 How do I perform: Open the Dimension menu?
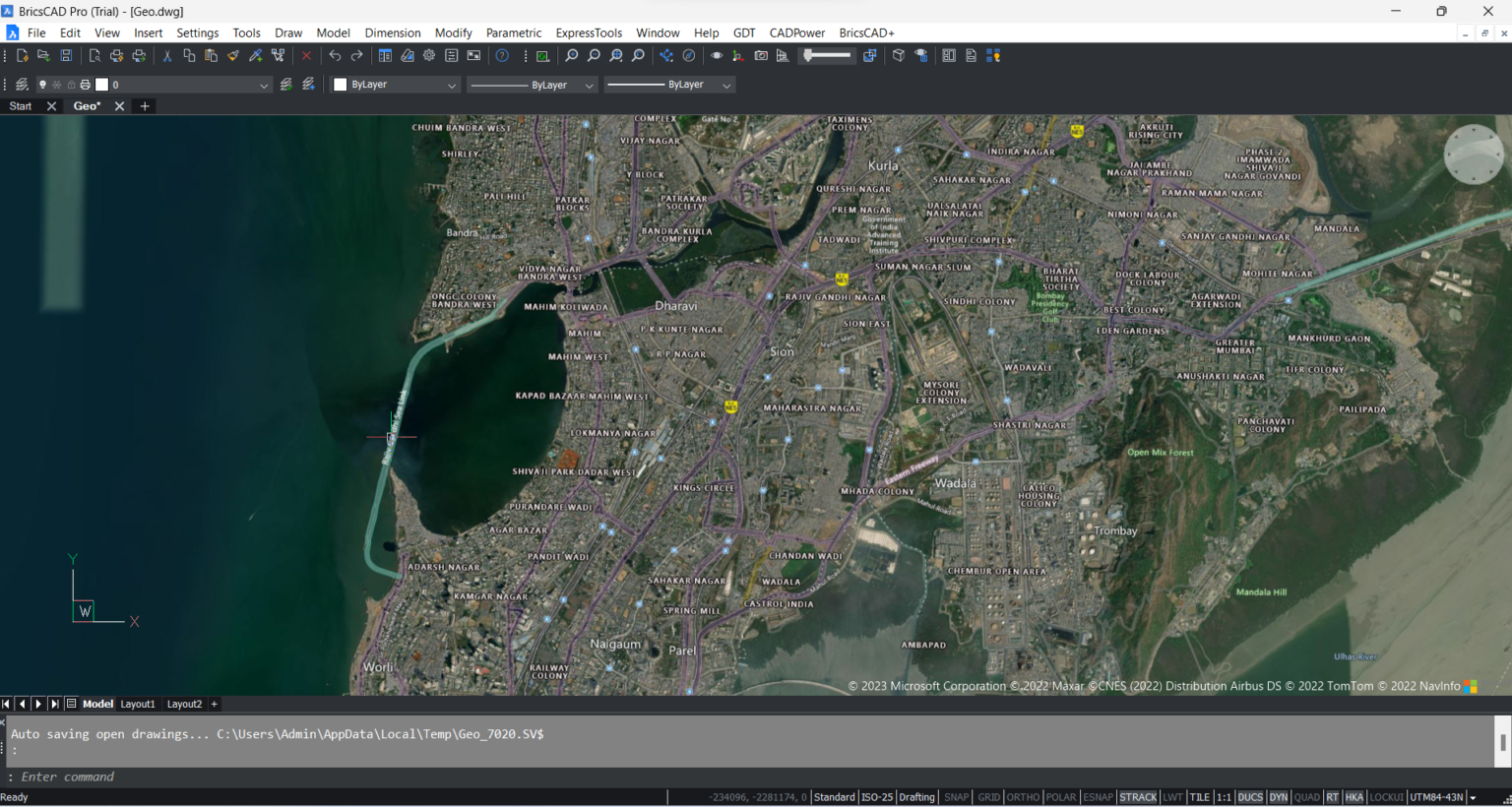point(392,32)
